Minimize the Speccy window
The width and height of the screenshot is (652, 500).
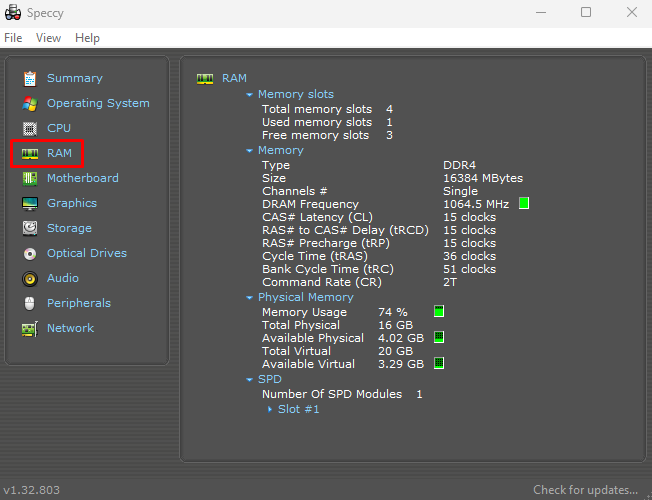coord(541,12)
